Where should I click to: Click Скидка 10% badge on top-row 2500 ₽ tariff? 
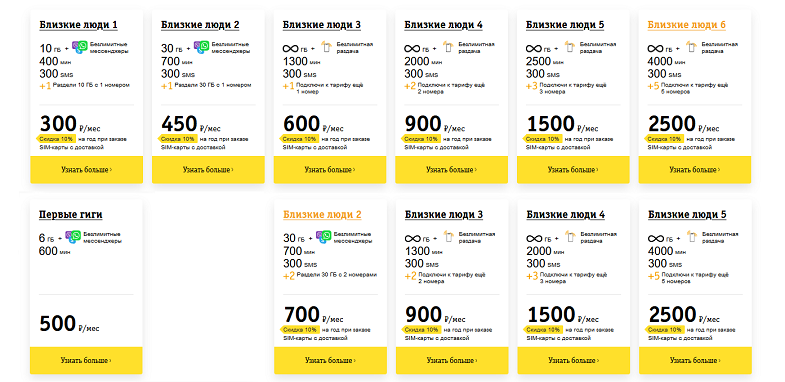pyautogui.click(x=664, y=139)
